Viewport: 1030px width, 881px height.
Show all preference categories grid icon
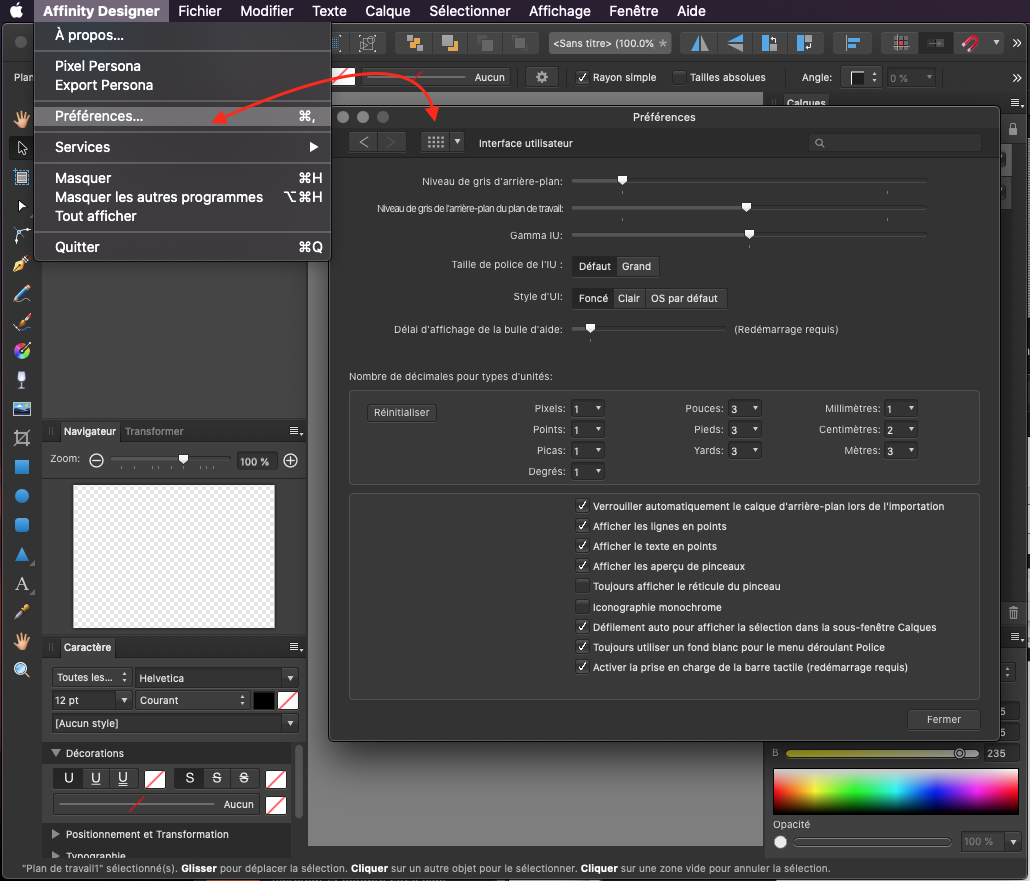click(x=436, y=142)
